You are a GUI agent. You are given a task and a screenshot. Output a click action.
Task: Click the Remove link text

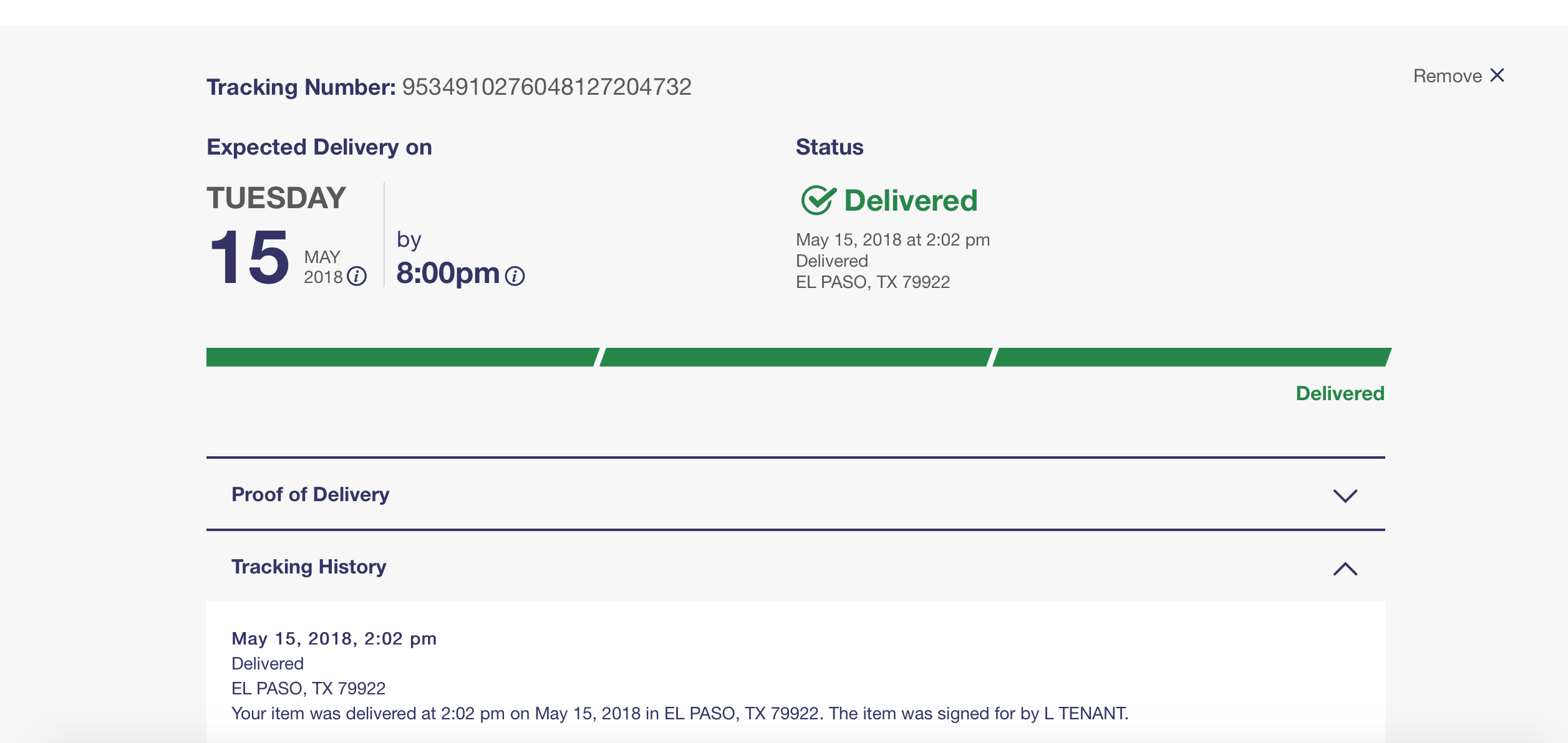(x=1447, y=76)
